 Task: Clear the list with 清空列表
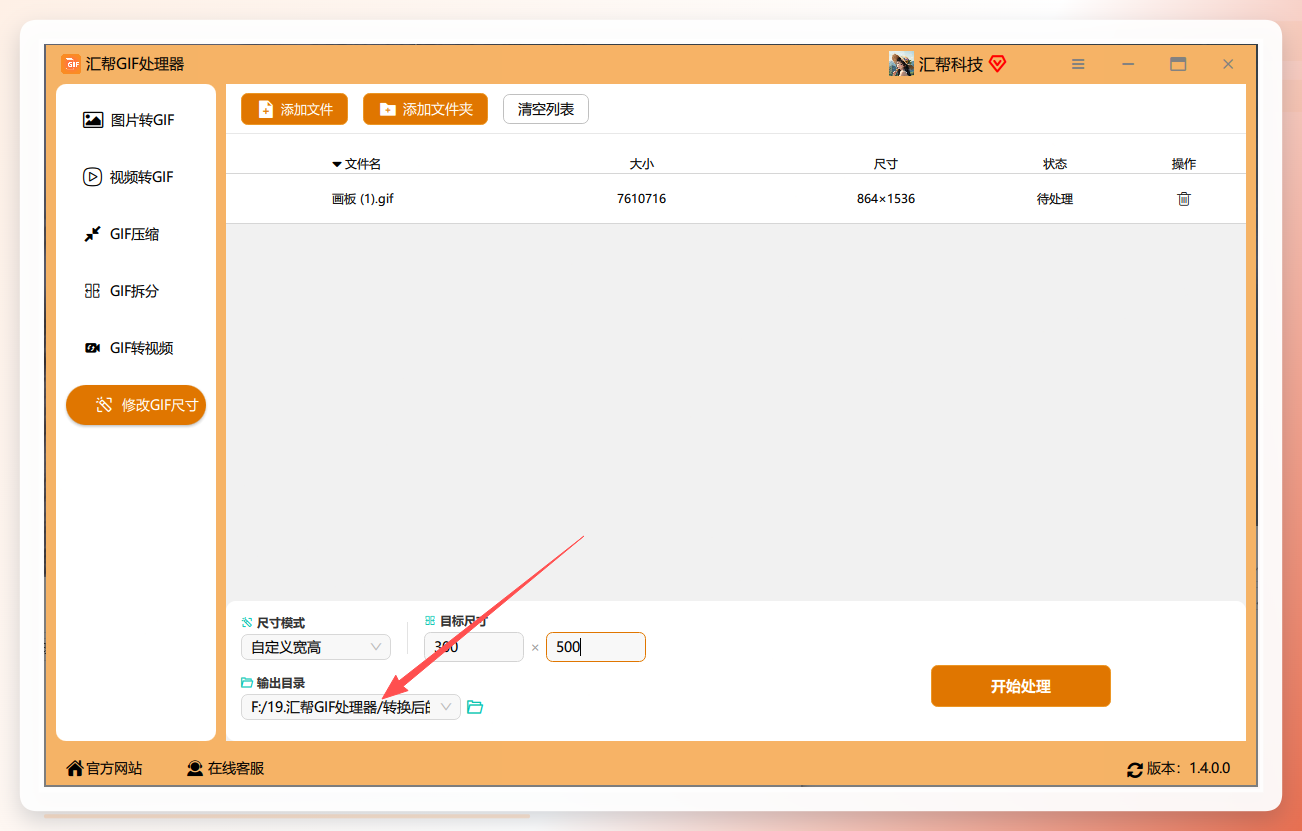point(546,109)
